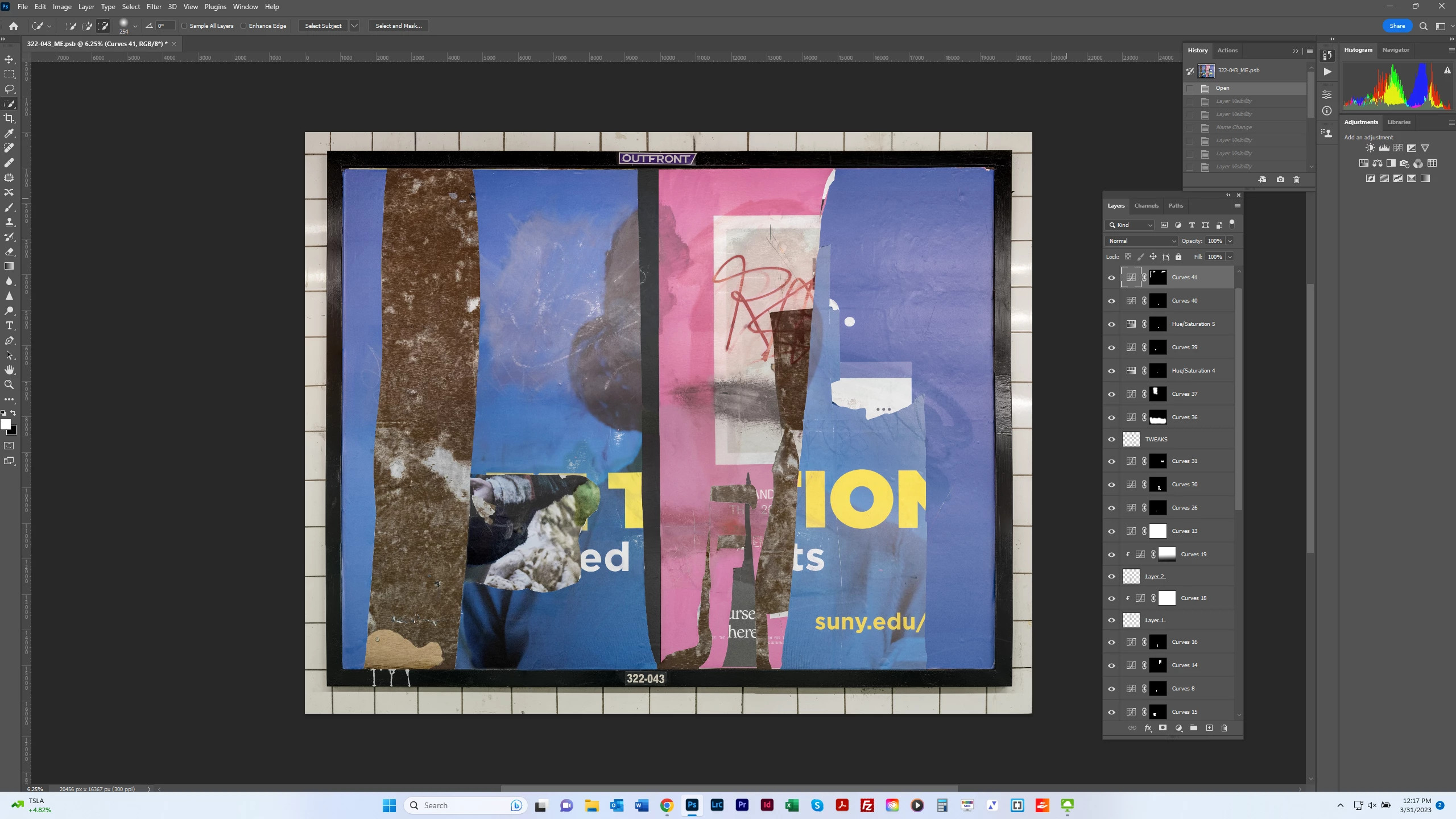Screen dimensions: 1456x819
Task: Open the Normal blend mode dropdown
Action: (1141, 241)
